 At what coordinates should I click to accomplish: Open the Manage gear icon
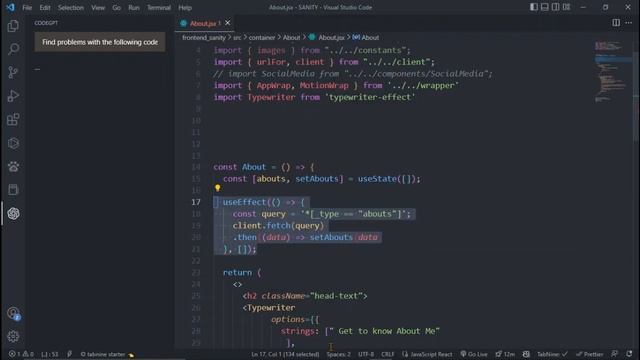point(13,336)
